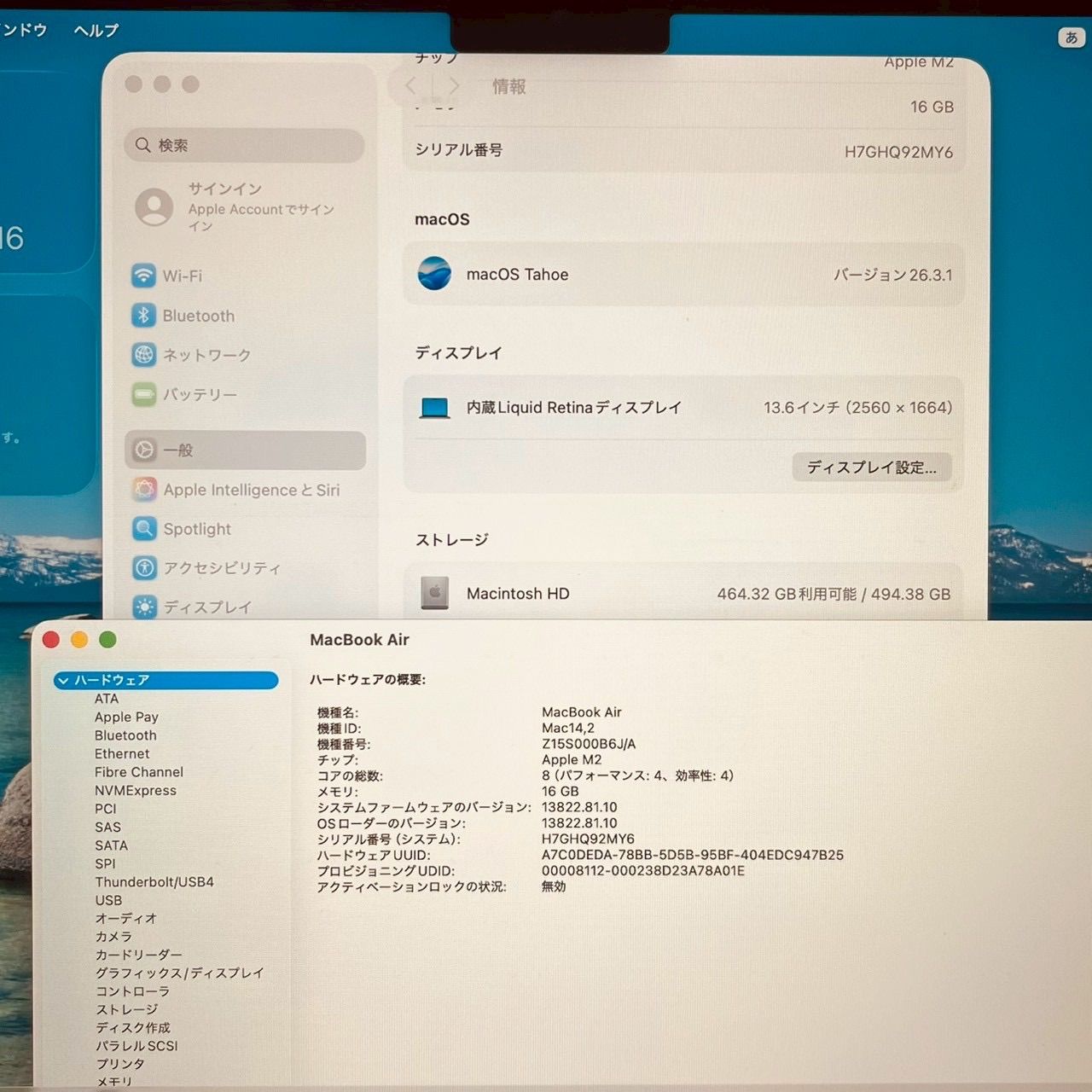Select SATA in hardware list

(111, 845)
